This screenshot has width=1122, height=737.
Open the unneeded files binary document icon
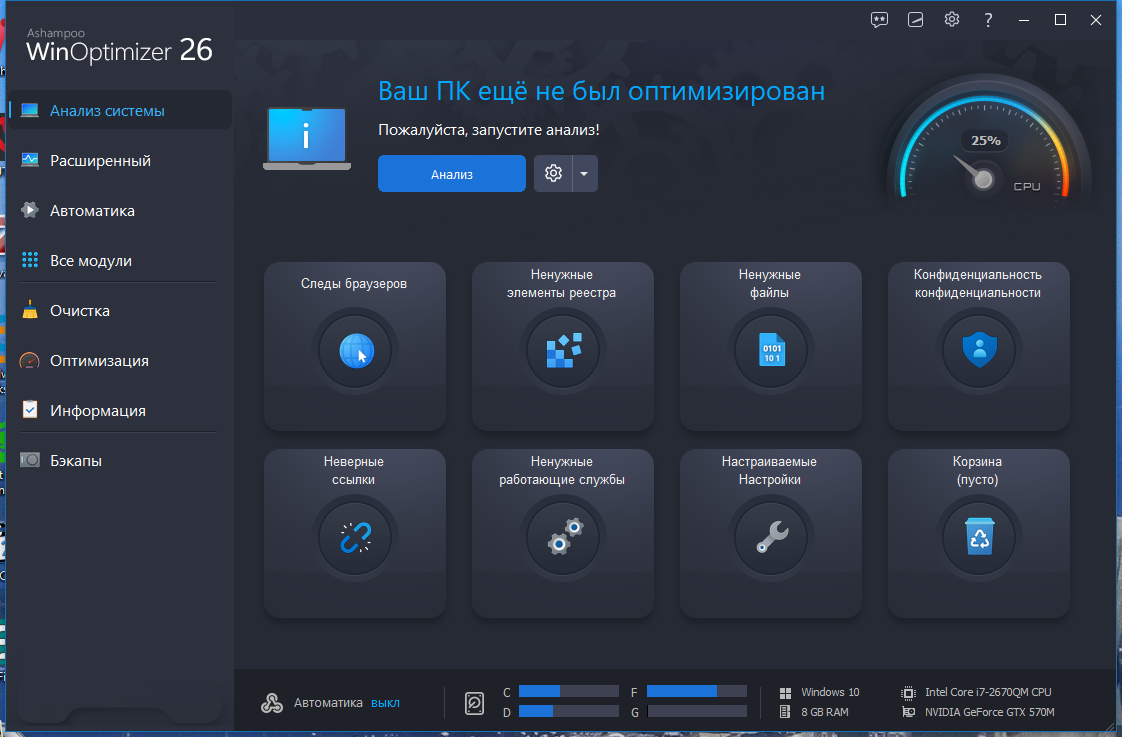pos(771,351)
